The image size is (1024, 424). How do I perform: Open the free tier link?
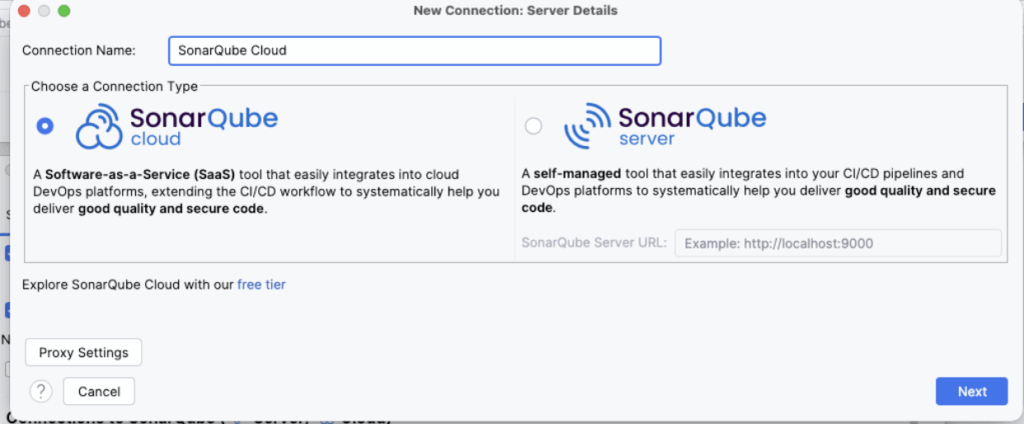(x=261, y=285)
